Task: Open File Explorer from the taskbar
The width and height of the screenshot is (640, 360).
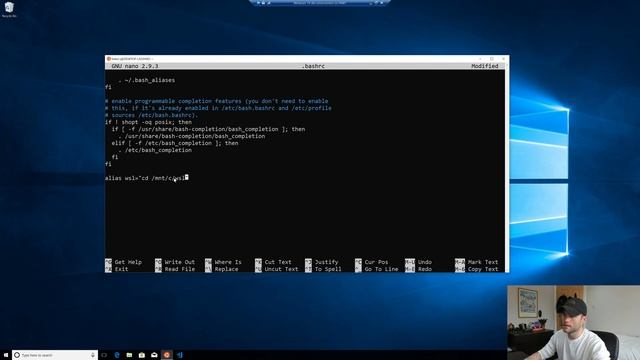Action: 129,355
